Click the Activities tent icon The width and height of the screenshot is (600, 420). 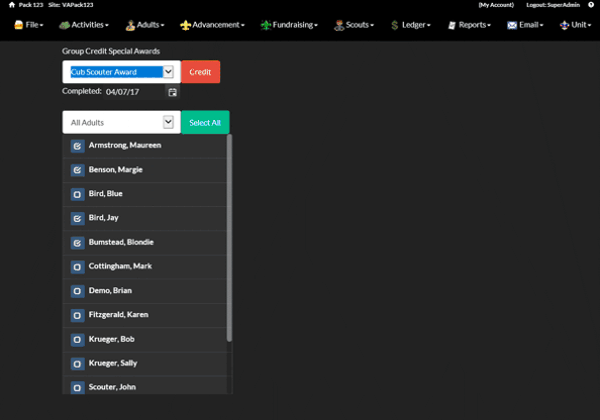coord(64,25)
